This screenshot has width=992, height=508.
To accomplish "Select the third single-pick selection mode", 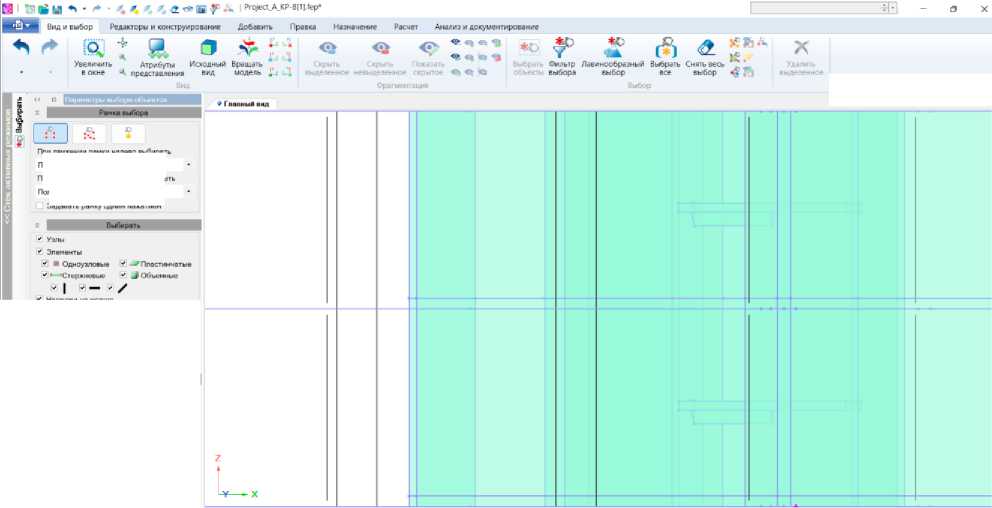I will pos(128,133).
